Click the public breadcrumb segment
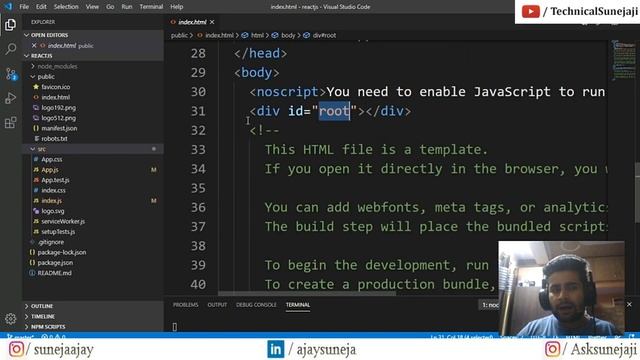This screenshot has width=640, height=360. pos(179,36)
